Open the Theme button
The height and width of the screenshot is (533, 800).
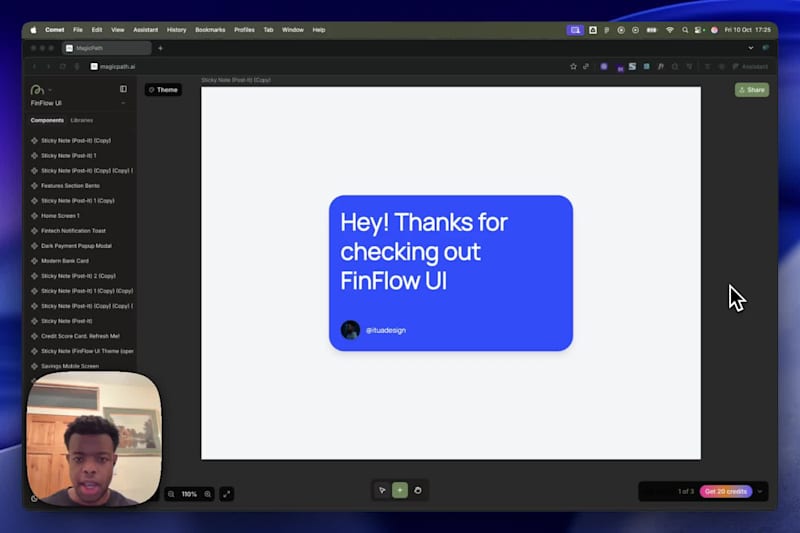163,90
